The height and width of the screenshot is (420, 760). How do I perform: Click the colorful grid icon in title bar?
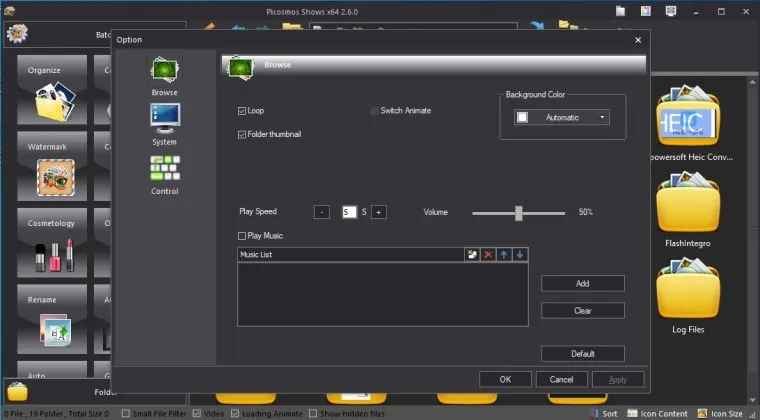coord(646,11)
